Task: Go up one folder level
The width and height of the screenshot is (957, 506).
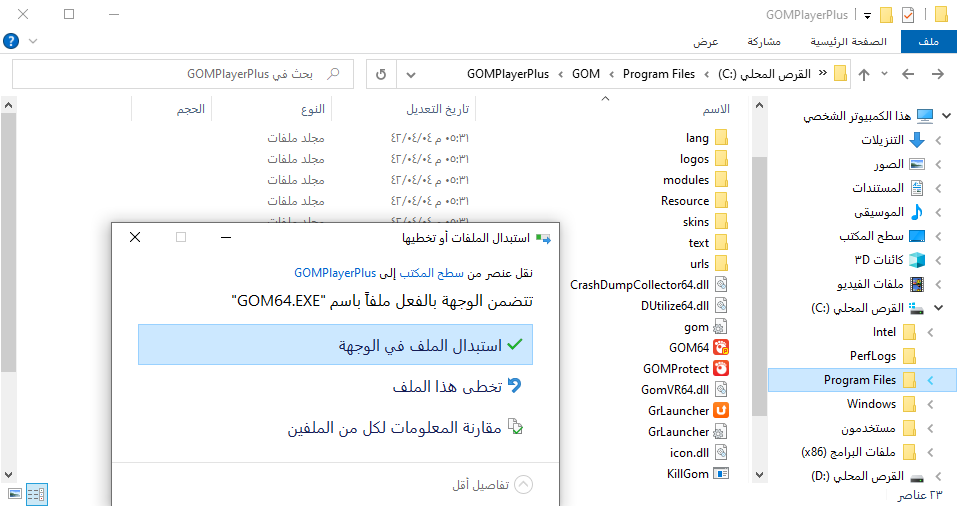Action: click(864, 74)
